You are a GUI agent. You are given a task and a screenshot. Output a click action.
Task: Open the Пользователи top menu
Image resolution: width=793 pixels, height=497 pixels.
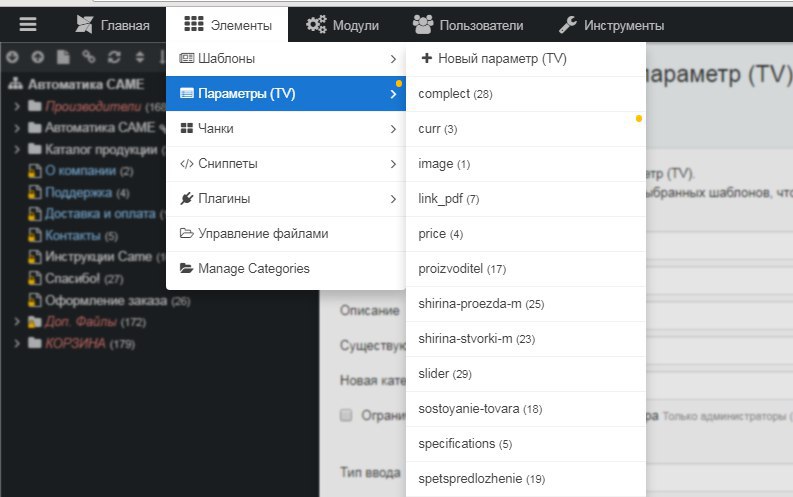coord(468,25)
